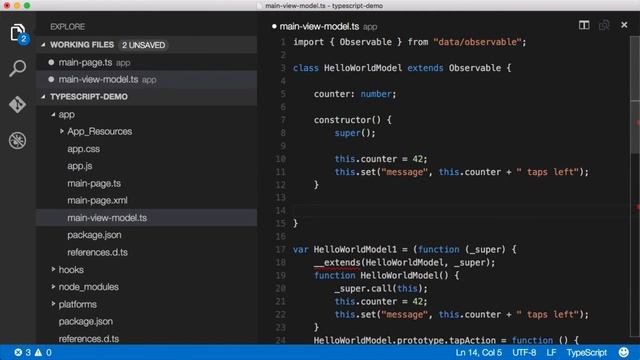Screen dimensions: 640x360
Task: Click HelloWorldModel1 variable on line 17
Action: point(355,249)
